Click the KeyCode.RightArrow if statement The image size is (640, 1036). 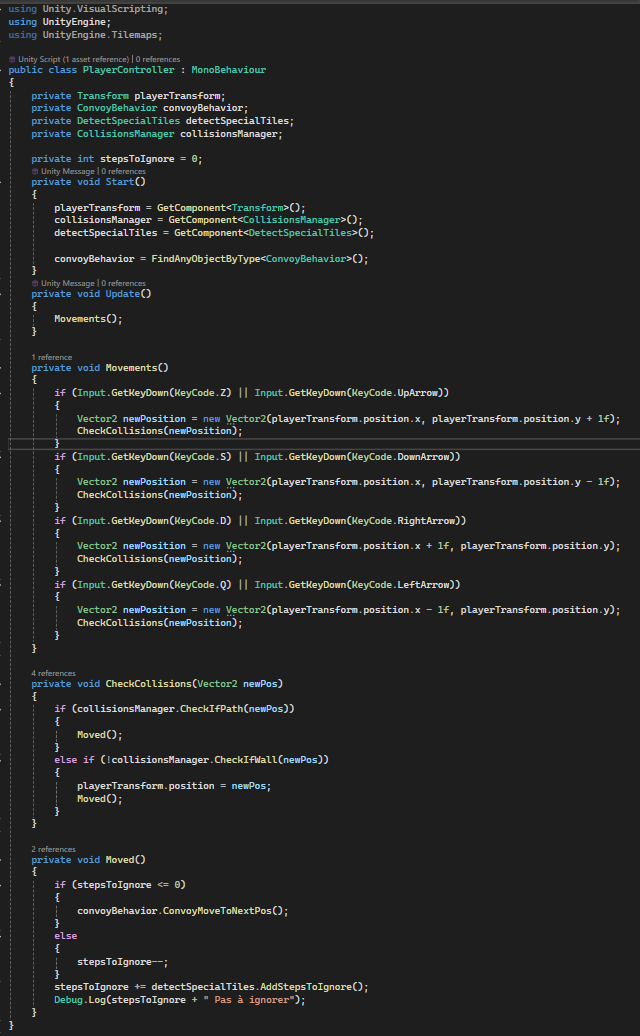coord(260,521)
